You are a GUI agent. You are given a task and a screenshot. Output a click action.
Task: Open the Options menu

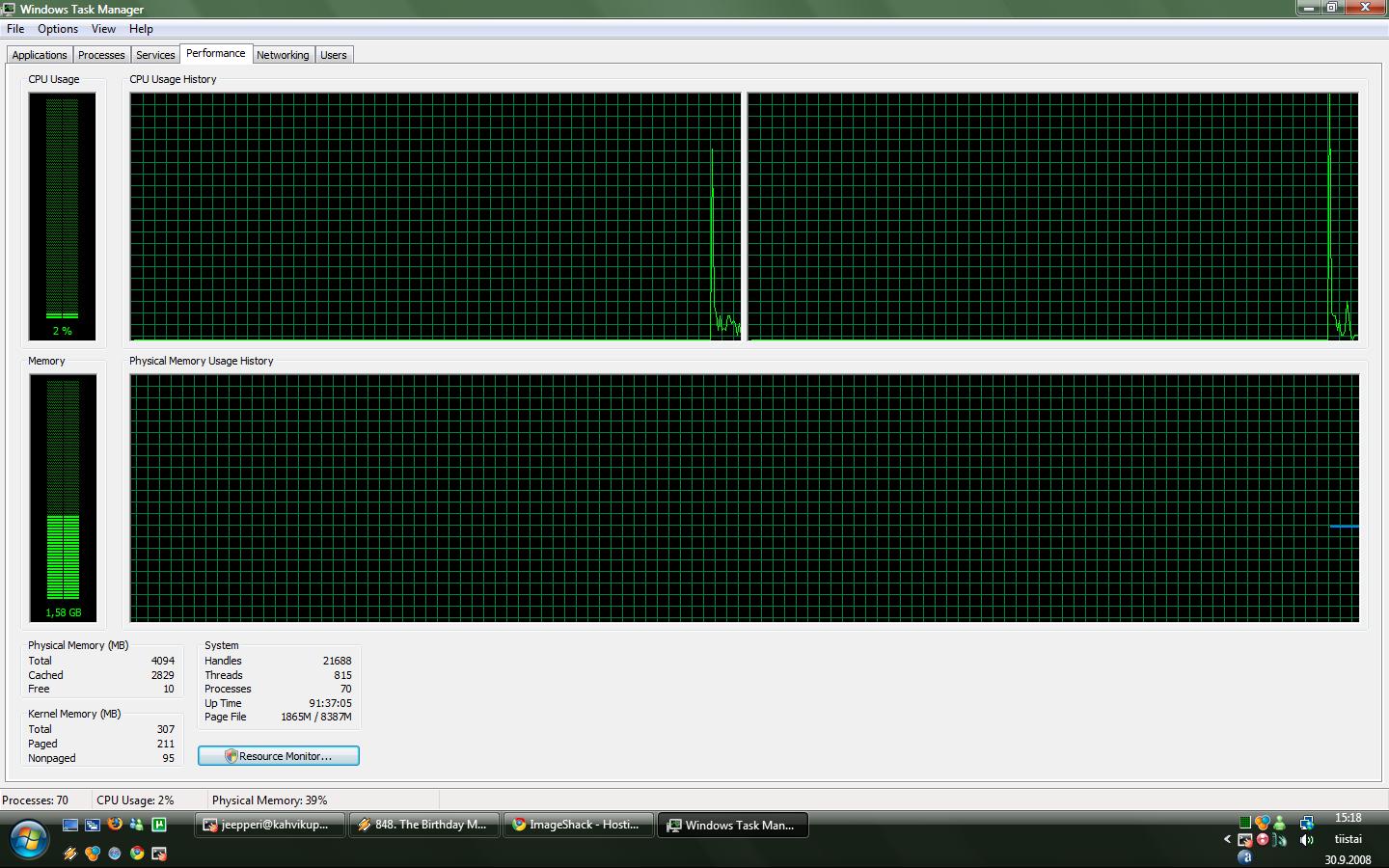click(x=58, y=29)
